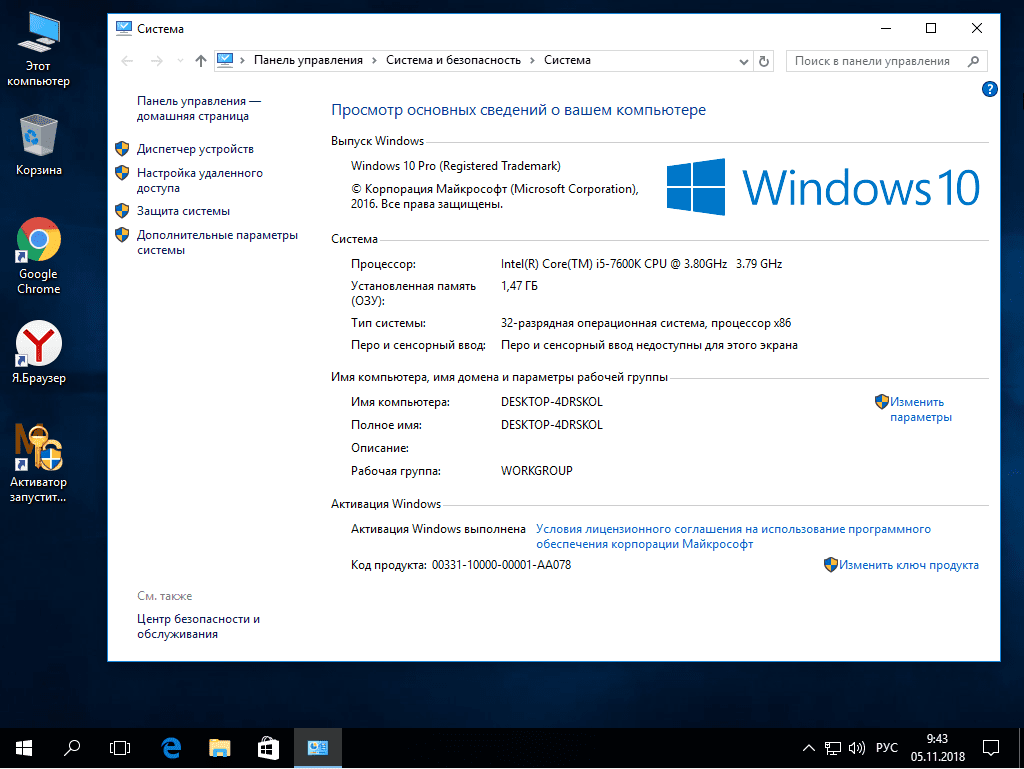Click the help question mark icon
1024x769 pixels.
click(989, 89)
